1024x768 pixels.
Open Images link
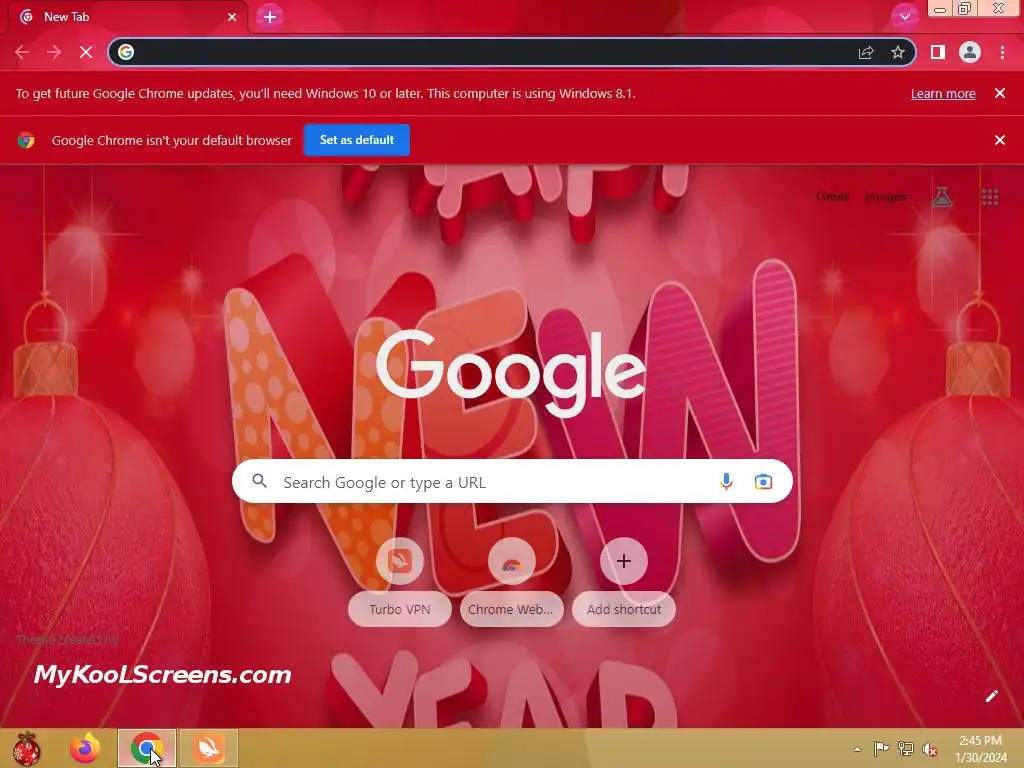pyautogui.click(x=886, y=197)
